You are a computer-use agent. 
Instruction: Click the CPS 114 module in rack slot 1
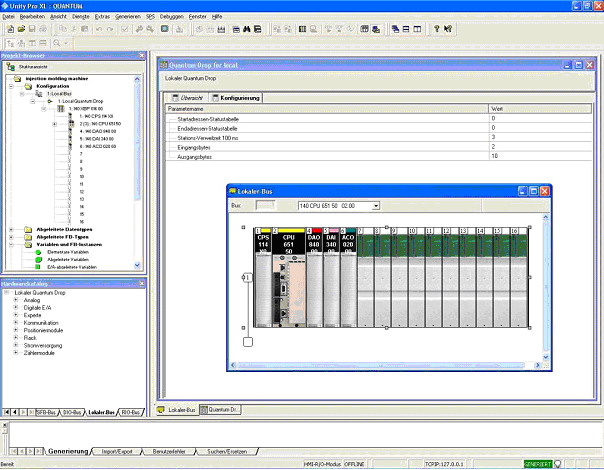[263, 277]
